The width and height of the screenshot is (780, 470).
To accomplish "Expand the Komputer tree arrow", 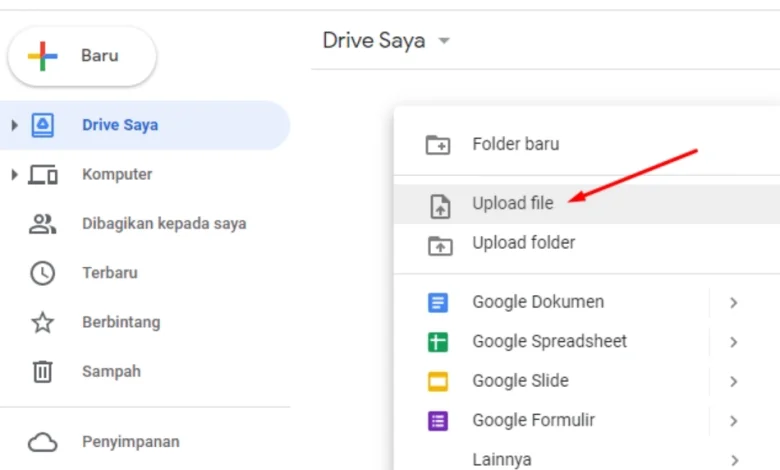I will [x=14, y=175].
